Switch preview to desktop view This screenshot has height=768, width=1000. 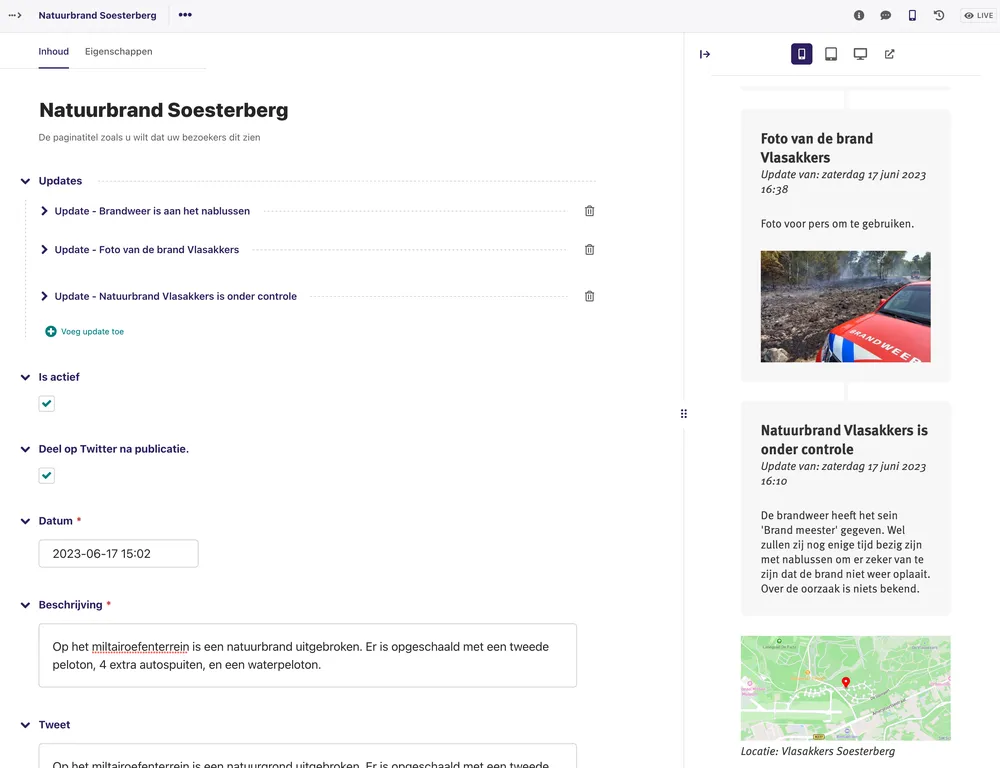coord(860,54)
